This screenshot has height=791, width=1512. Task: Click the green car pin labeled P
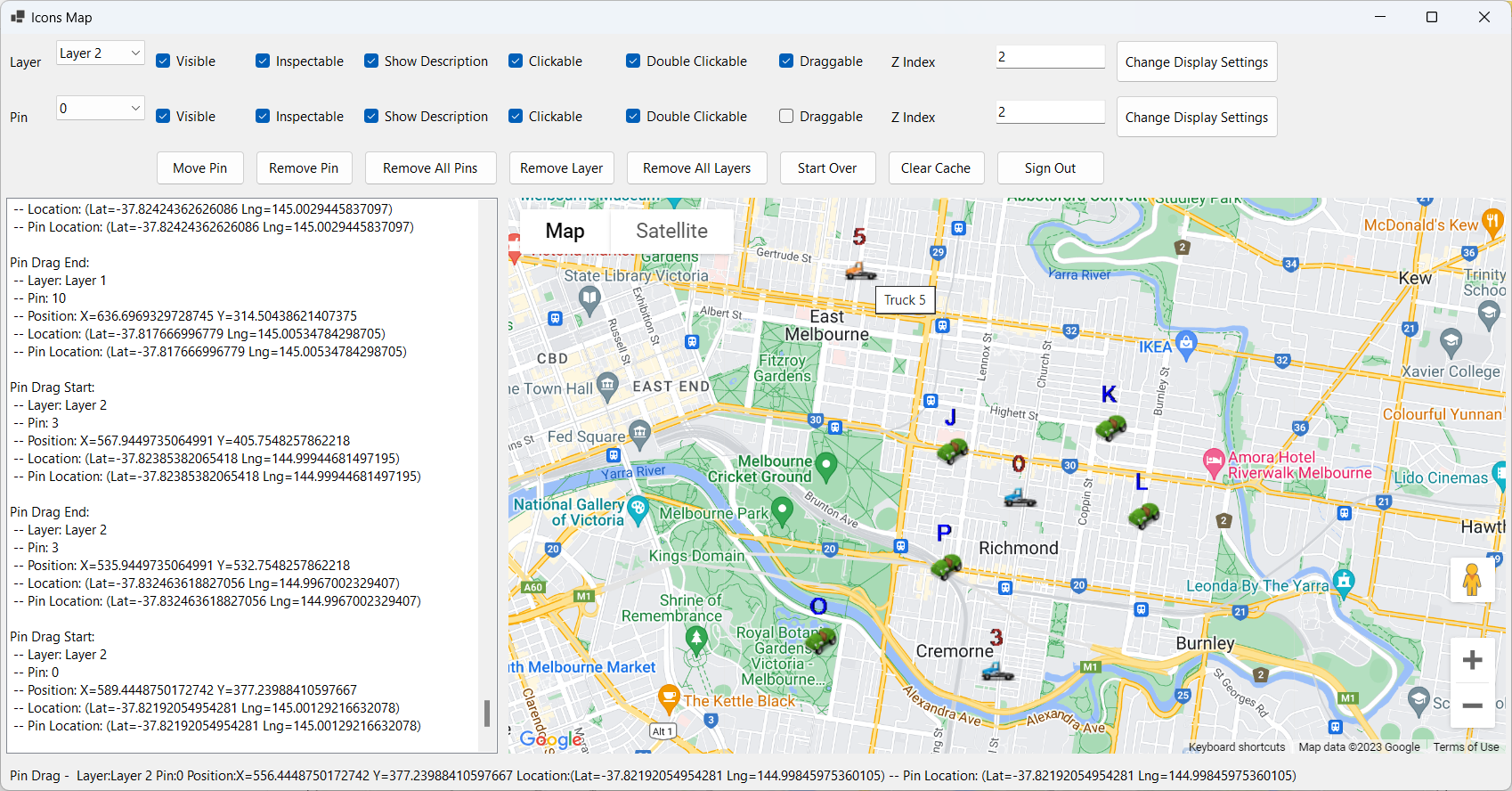click(x=946, y=567)
